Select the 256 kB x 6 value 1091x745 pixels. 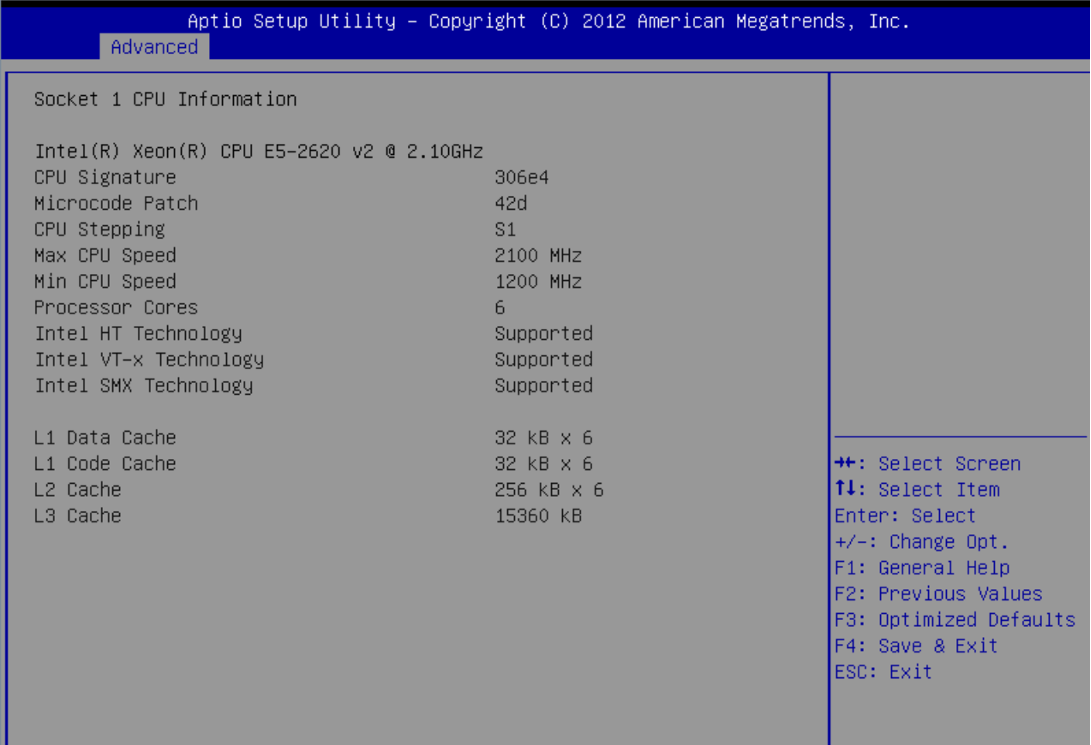[x=549, y=490]
